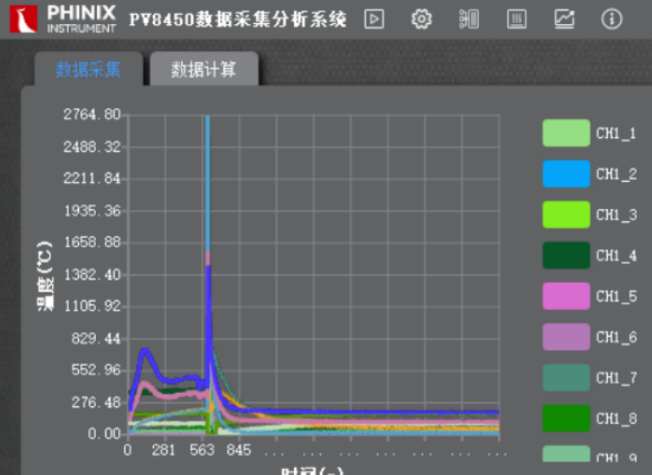Screen dimensions: 652x475
Task: Click the PV8450数据采集分析系统 title text
Action: point(238,19)
